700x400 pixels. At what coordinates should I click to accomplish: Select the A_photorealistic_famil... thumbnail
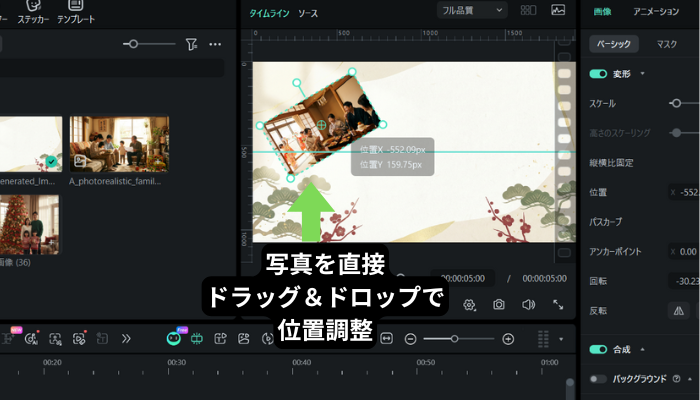click(119, 144)
